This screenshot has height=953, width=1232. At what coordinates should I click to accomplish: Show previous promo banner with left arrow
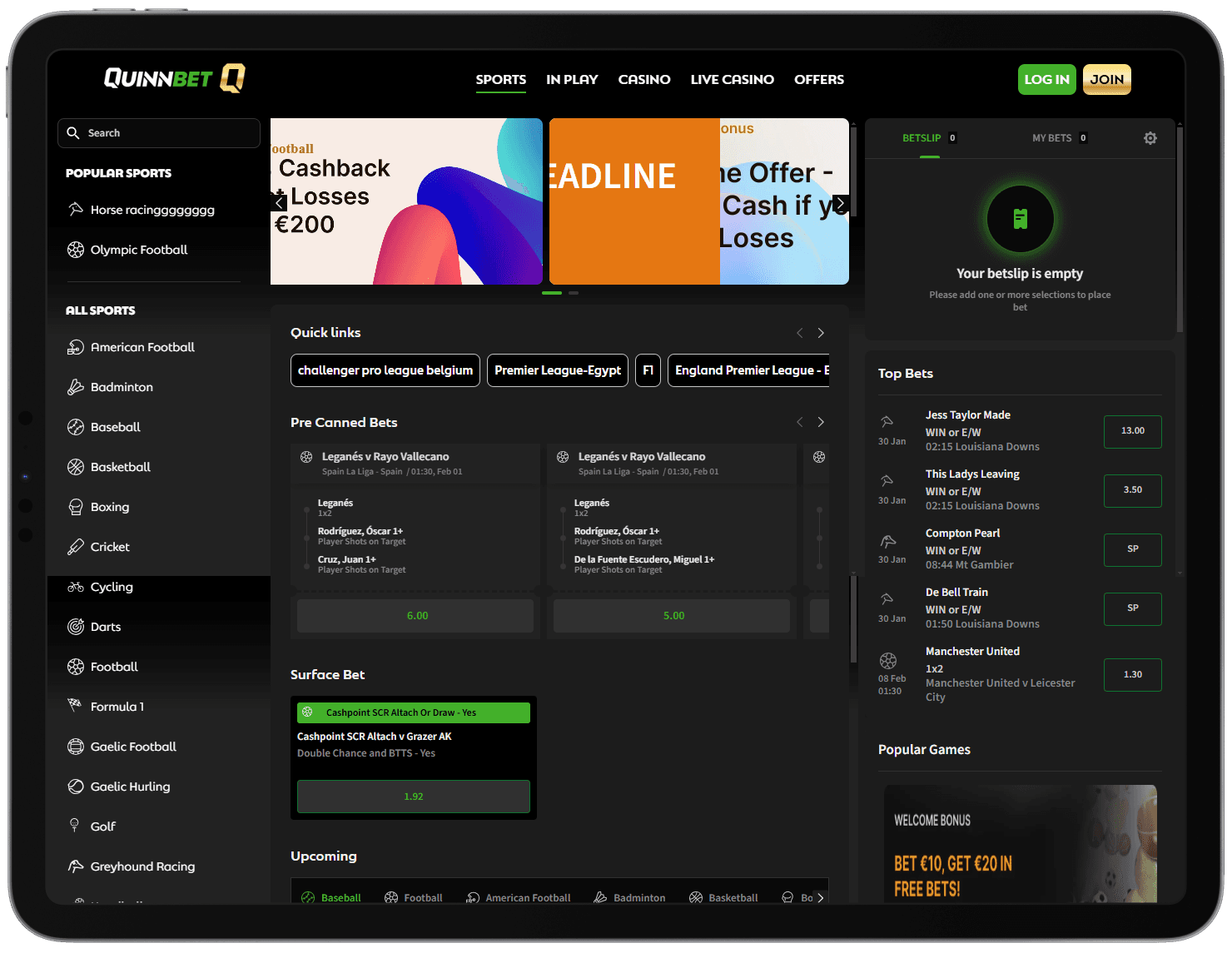[280, 202]
